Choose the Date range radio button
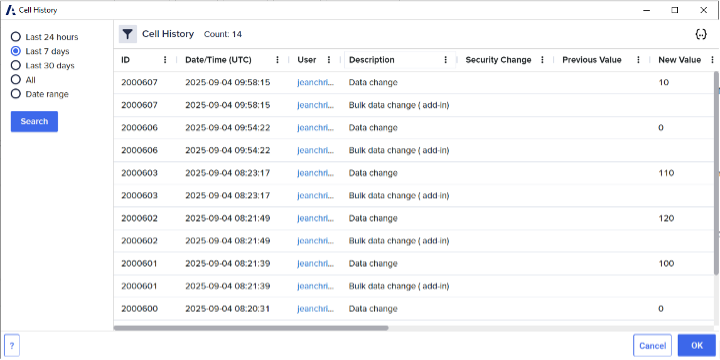This screenshot has height=360, width=720. 16,94
